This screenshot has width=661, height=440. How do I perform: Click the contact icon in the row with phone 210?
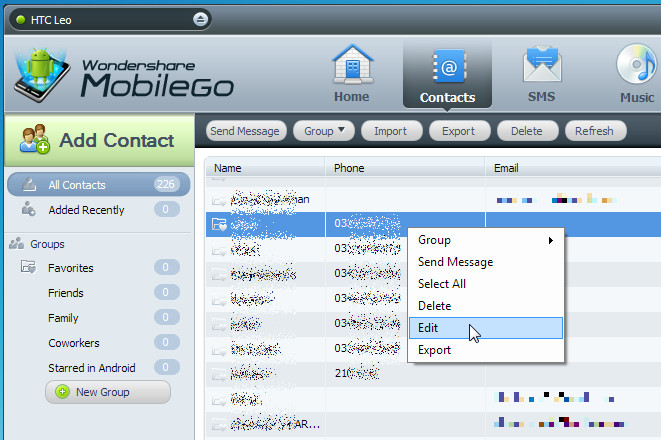point(219,374)
